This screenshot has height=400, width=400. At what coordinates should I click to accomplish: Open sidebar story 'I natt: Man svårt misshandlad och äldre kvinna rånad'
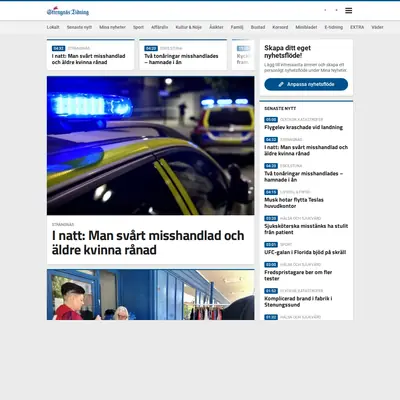click(306, 150)
